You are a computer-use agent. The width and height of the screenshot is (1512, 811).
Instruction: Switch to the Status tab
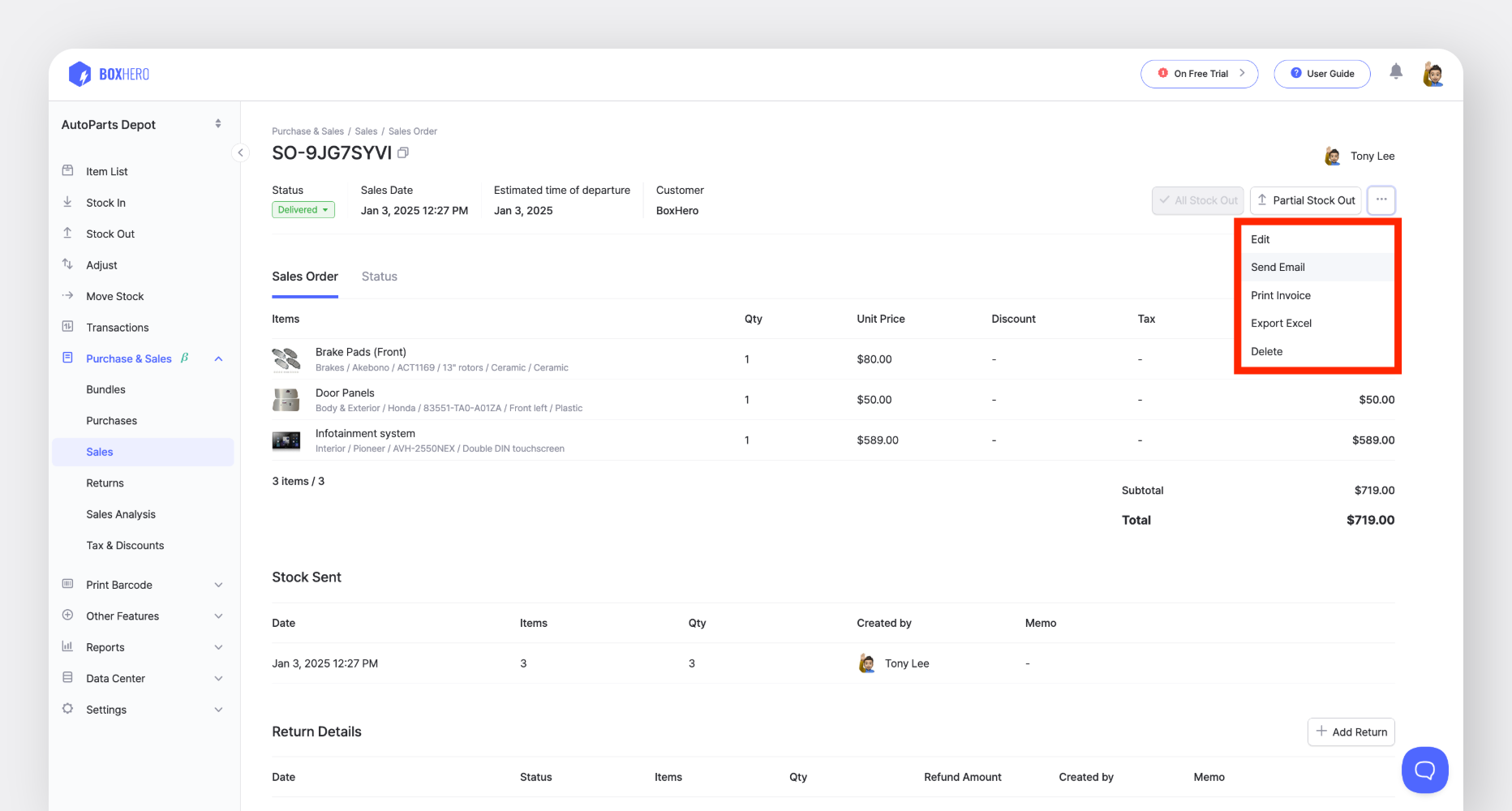pos(379,277)
